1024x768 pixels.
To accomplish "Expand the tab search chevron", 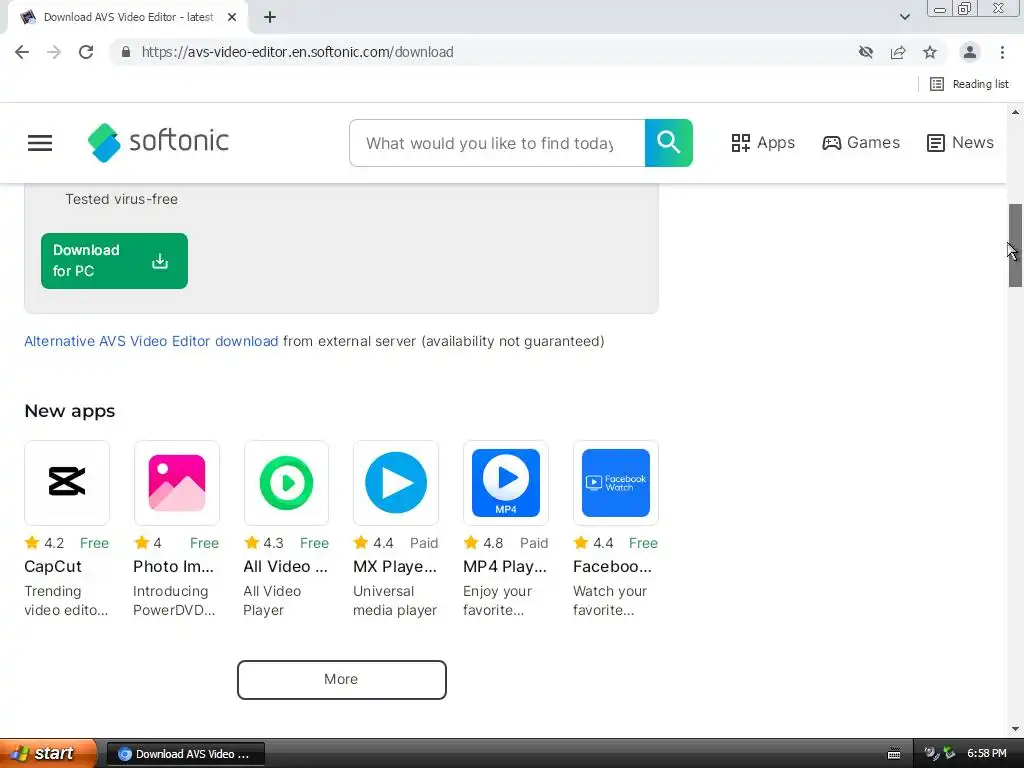I will [x=904, y=17].
